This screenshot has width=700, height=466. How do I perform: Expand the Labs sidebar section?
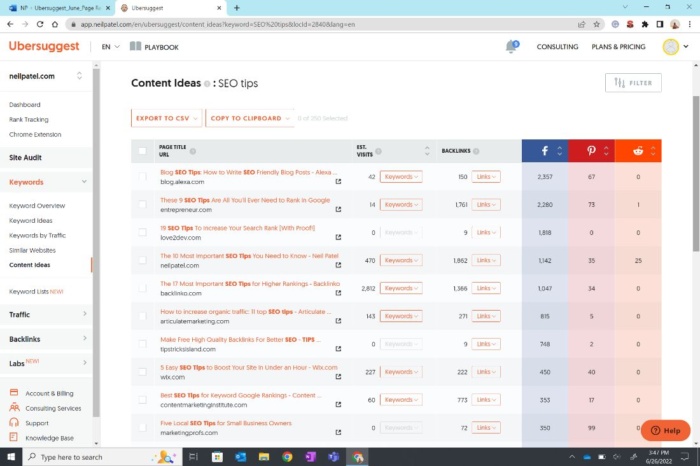pyautogui.click(x=47, y=363)
